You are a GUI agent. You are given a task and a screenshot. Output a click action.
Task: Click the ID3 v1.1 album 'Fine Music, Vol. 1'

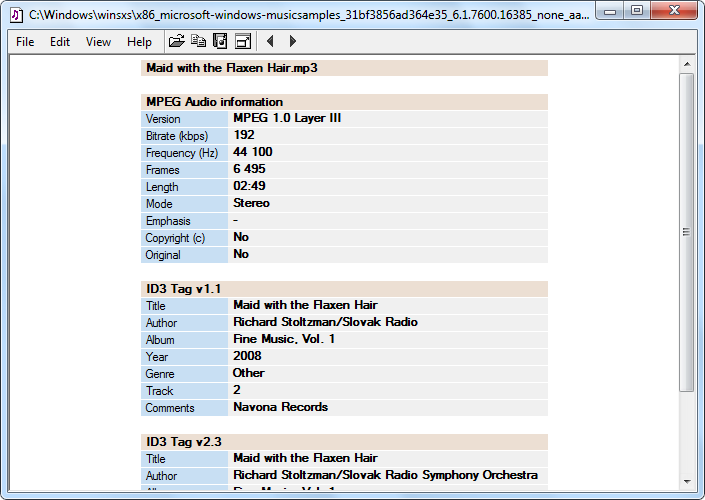click(x=284, y=339)
